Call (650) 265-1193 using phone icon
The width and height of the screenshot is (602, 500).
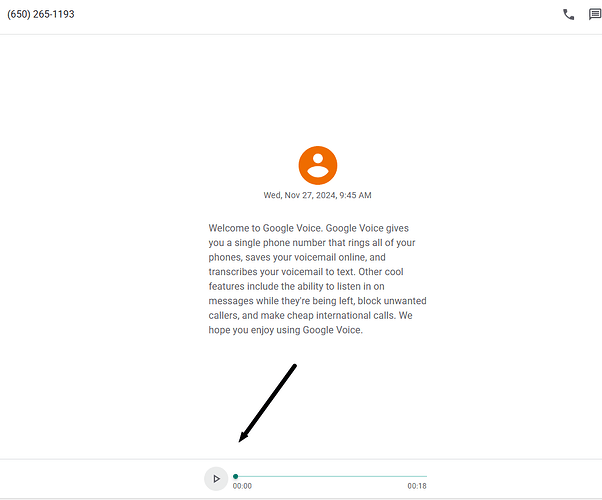pos(568,15)
